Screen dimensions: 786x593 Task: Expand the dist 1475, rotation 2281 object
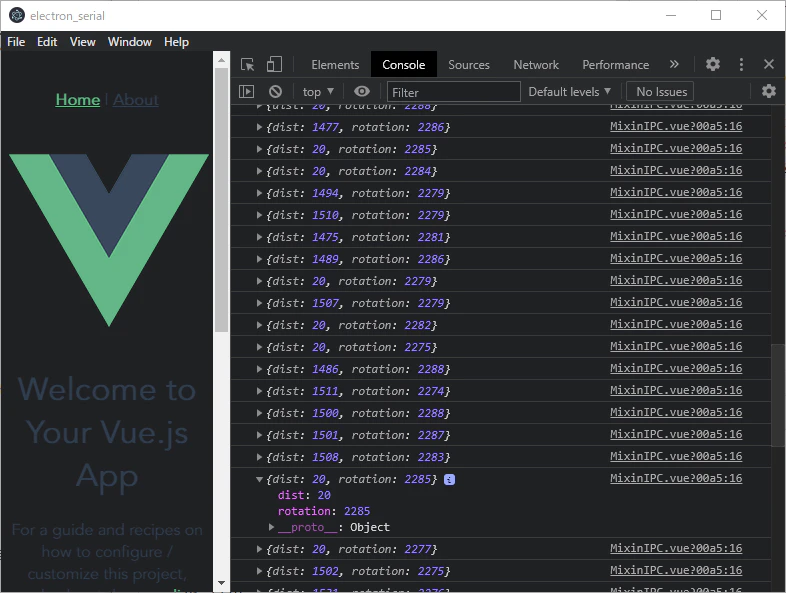259,238
